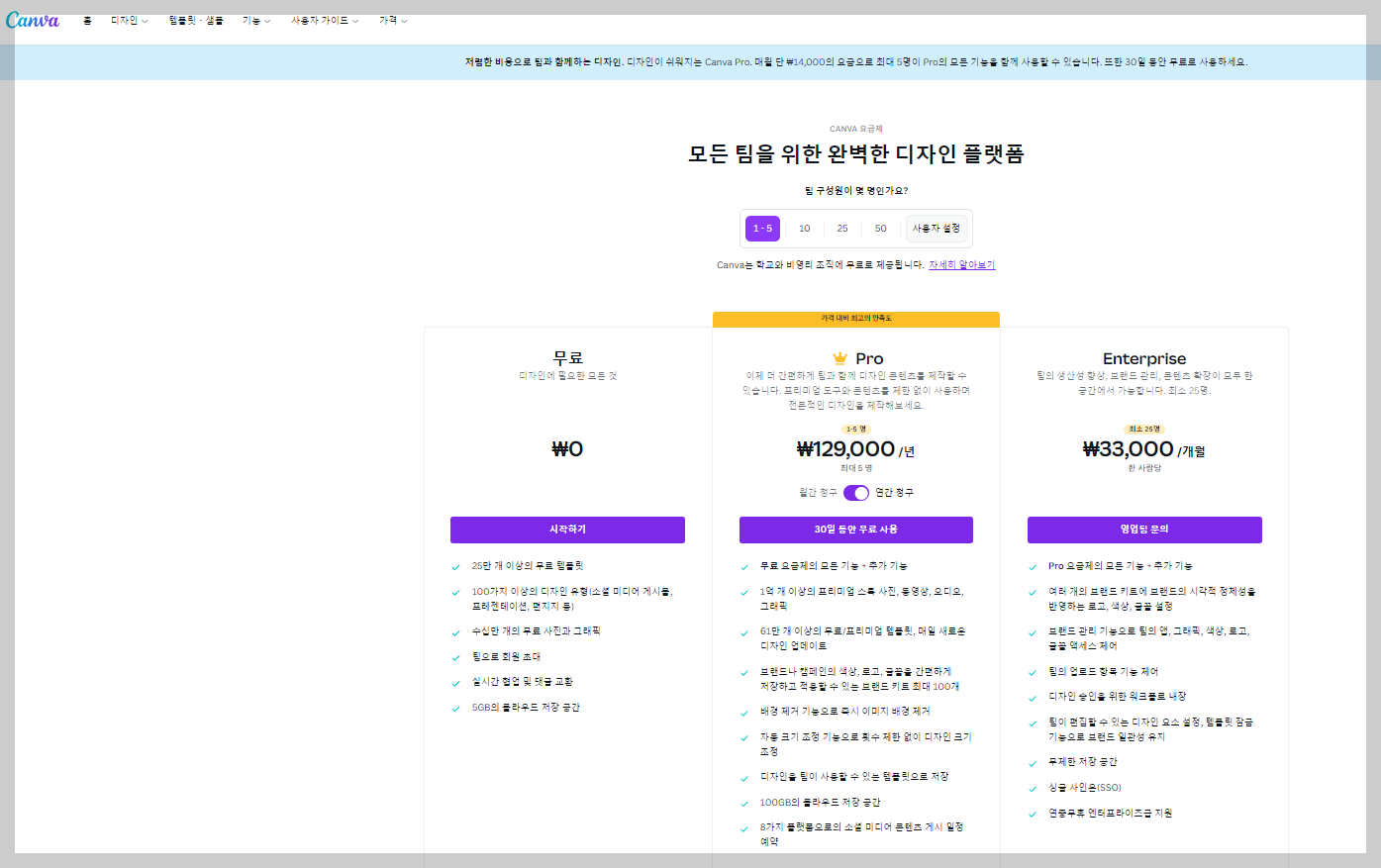The width and height of the screenshot is (1381, 868).
Task: Select the 25 team size option
Action: [842, 229]
